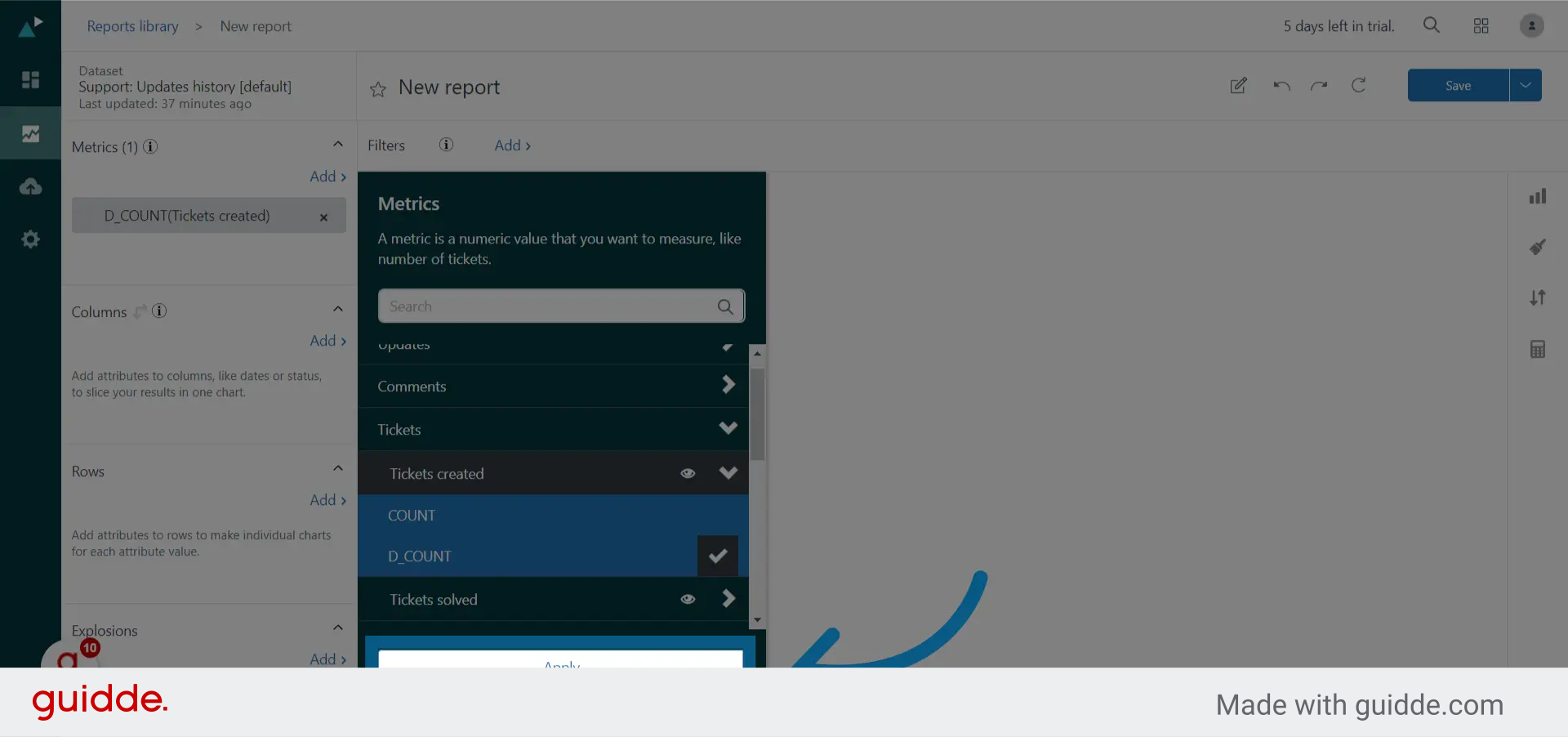Open settings using the gear icon
The image size is (1568, 737).
pyautogui.click(x=30, y=239)
